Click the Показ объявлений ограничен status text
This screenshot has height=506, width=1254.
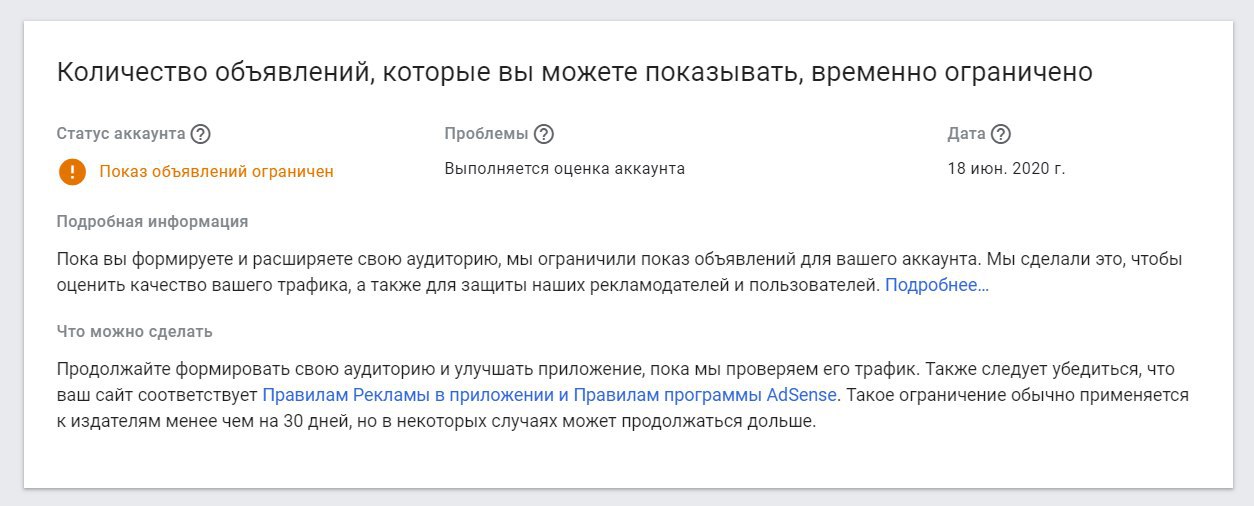216,171
